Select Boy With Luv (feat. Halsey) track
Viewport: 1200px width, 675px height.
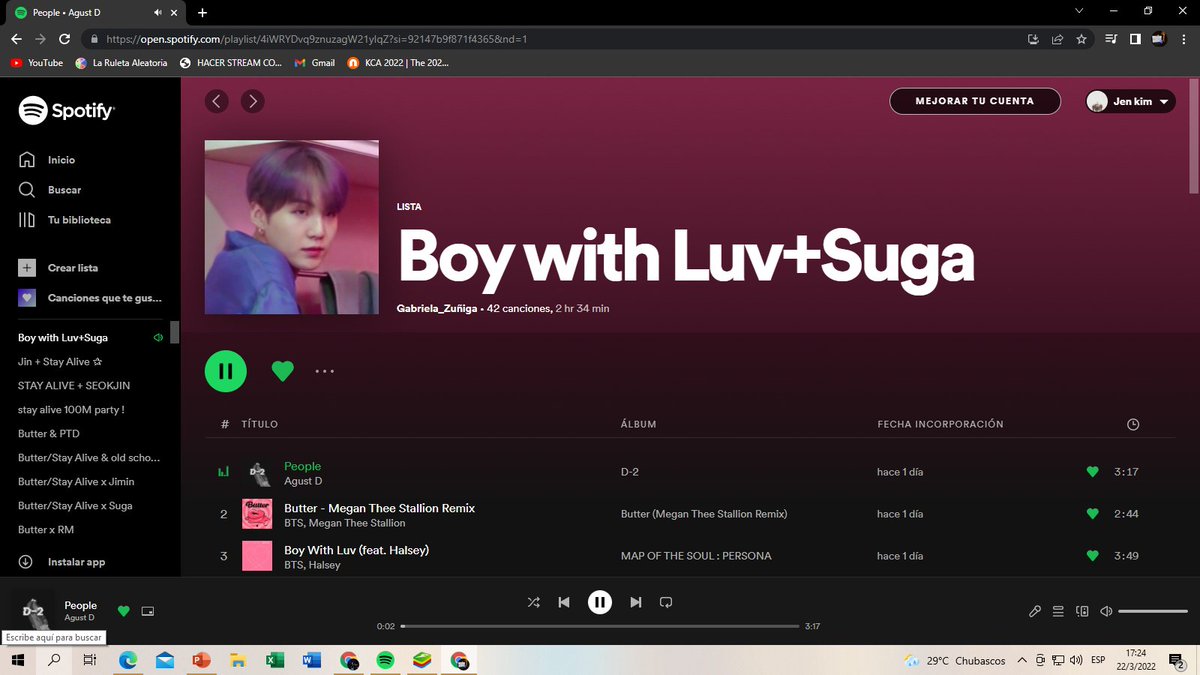tap(357, 550)
